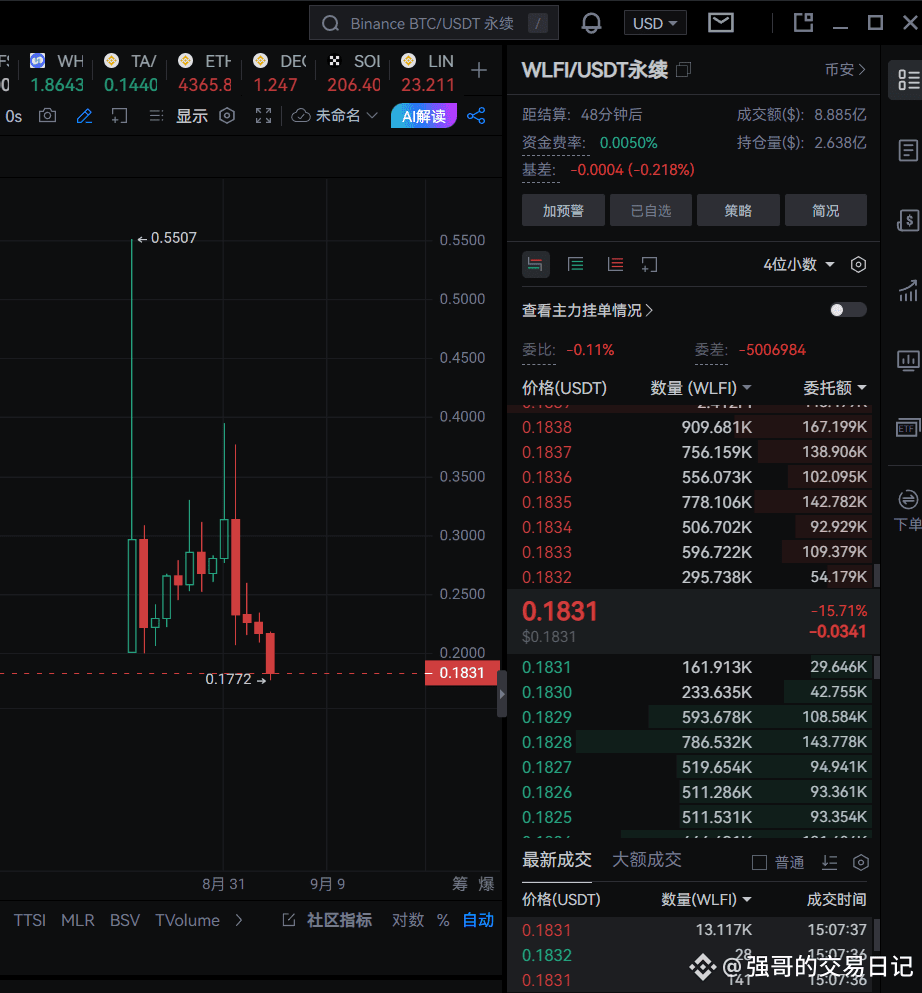Select the pencil drawing tool
Screen dimensions: 922x993
tap(84, 116)
